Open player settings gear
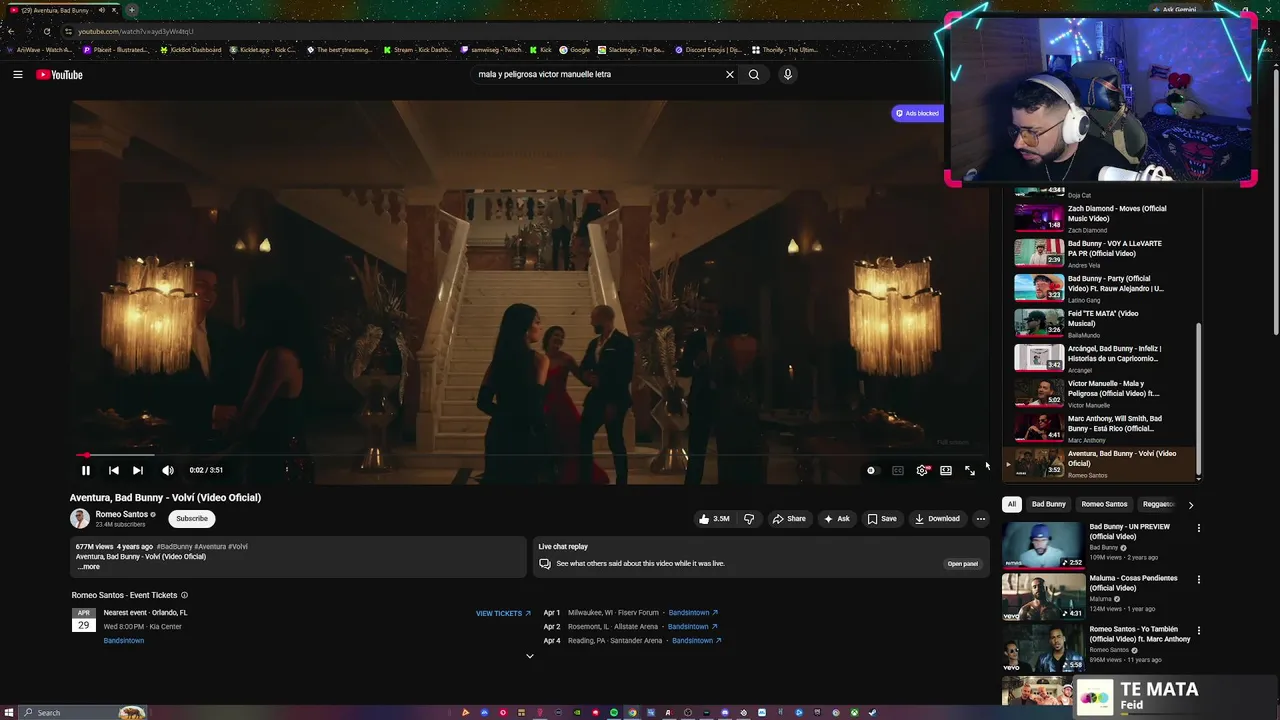This screenshot has height=720, width=1280. click(922, 470)
